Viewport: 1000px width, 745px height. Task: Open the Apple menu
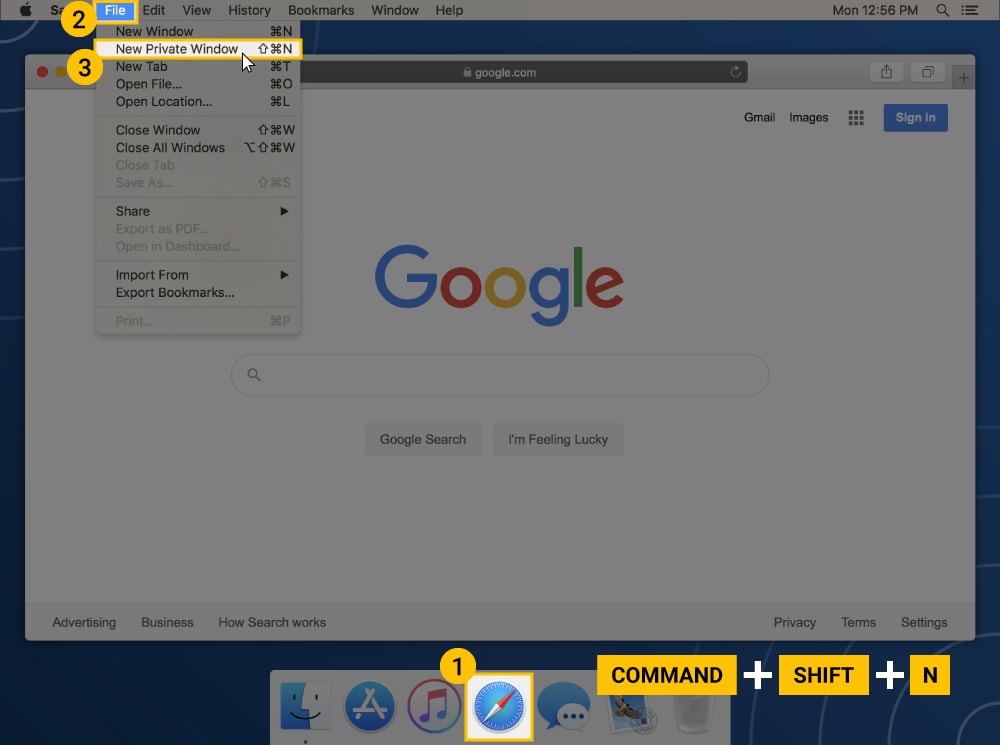click(26, 10)
